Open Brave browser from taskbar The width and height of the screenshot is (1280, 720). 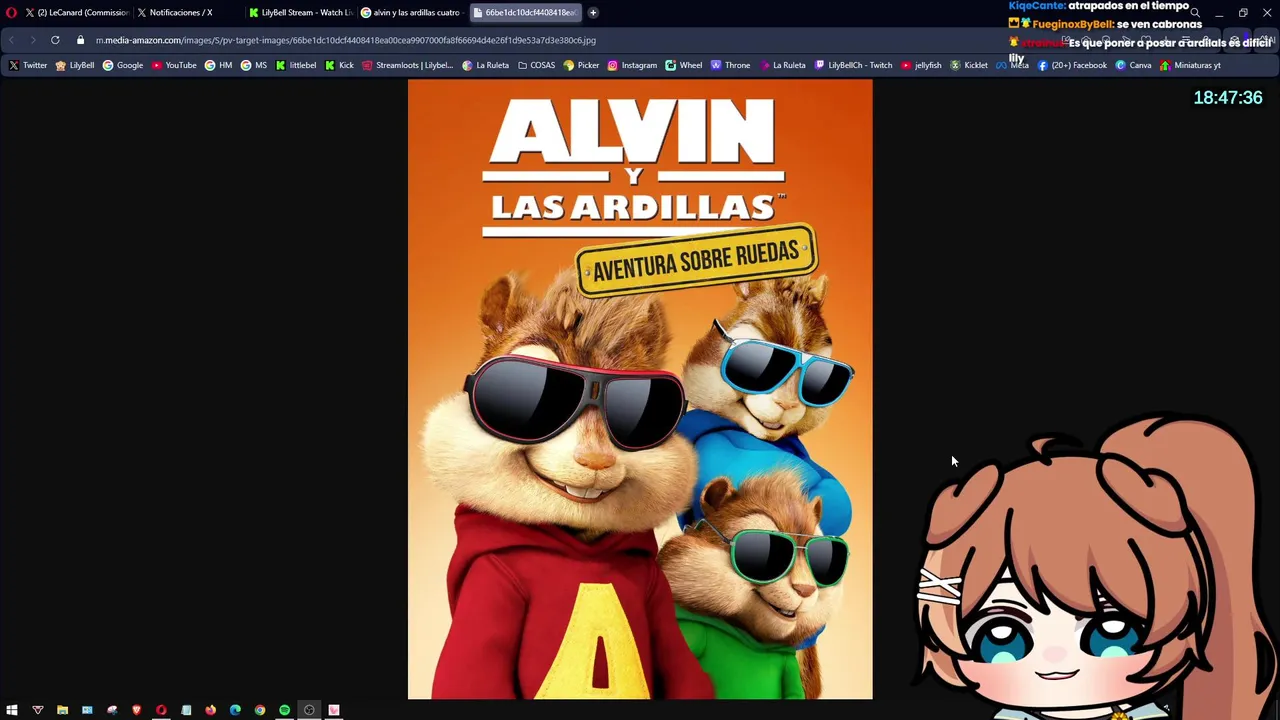[x=137, y=710]
